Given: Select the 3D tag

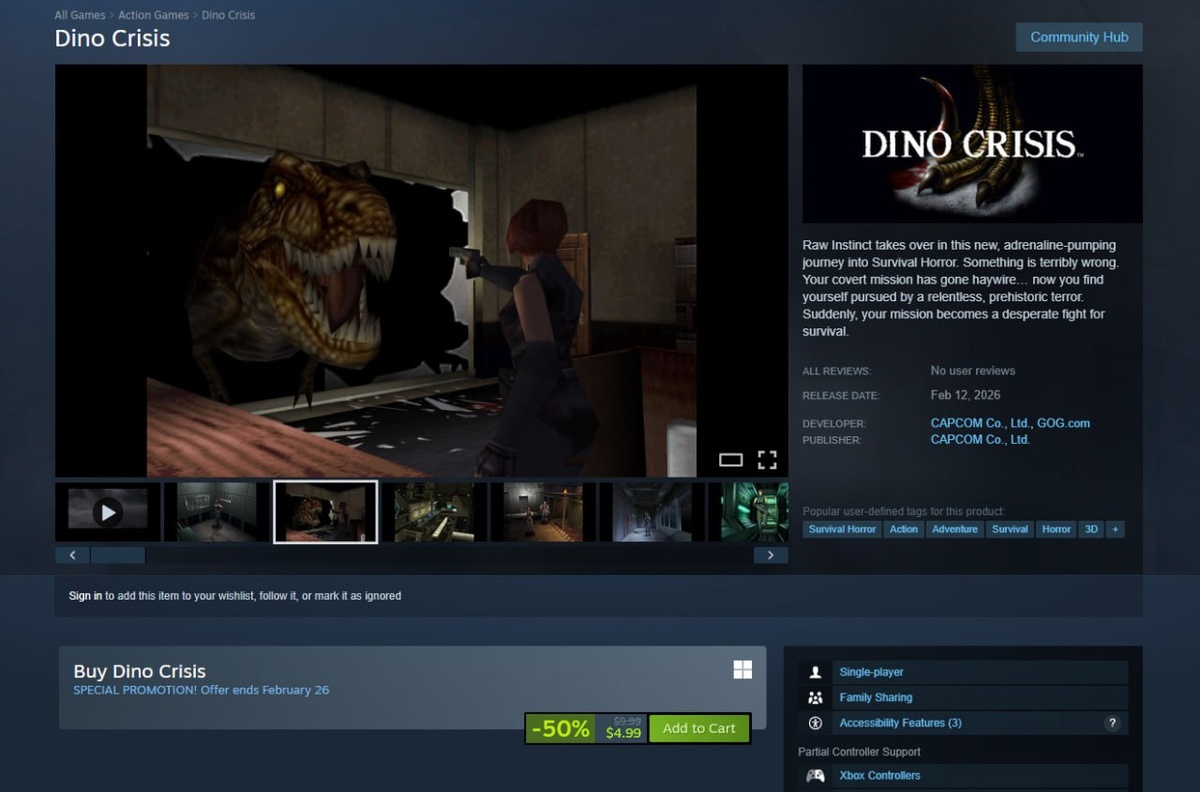Looking at the screenshot, I should (1091, 529).
